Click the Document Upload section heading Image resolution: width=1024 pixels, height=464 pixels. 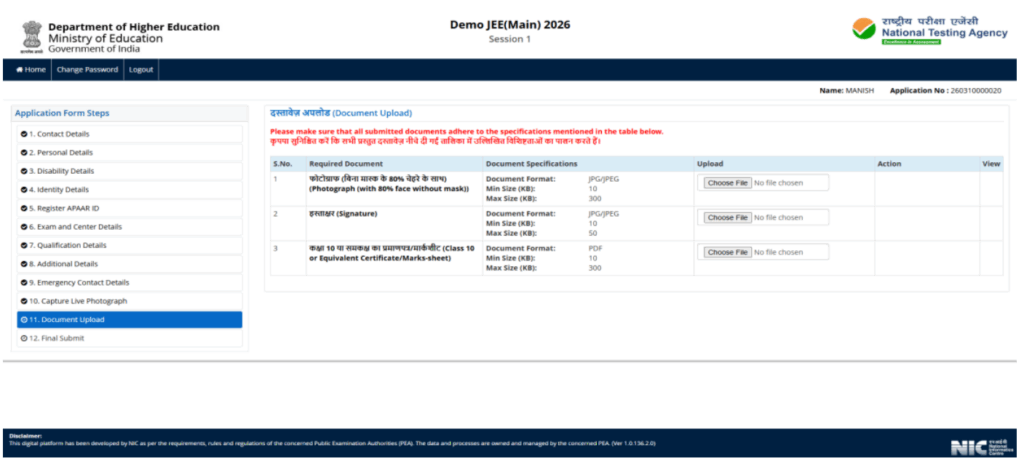point(341,113)
